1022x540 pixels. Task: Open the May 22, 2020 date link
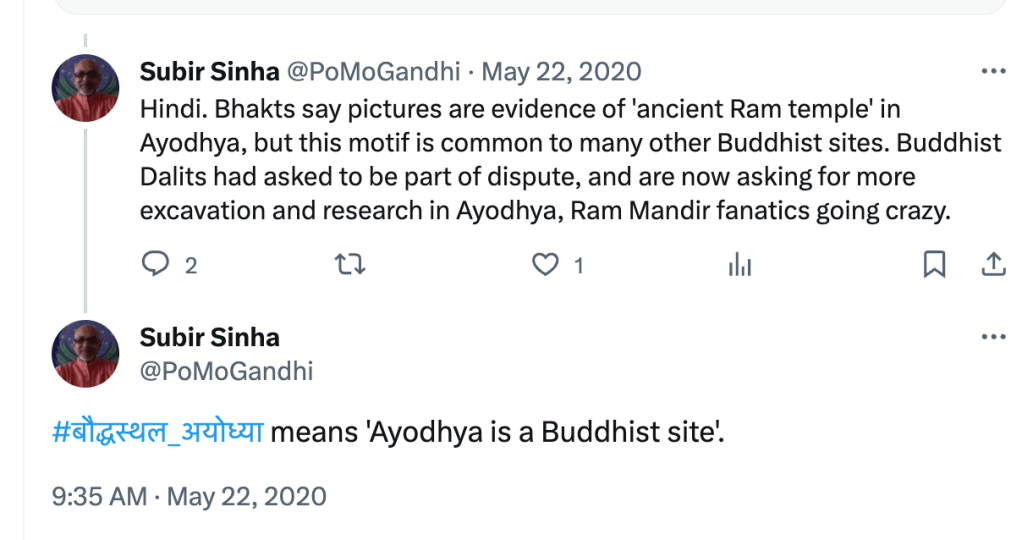tap(562, 72)
